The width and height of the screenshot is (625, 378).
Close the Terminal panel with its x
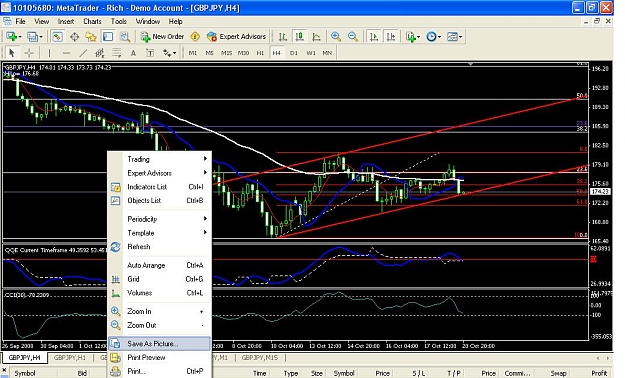pyautogui.click(x=4, y=371)
